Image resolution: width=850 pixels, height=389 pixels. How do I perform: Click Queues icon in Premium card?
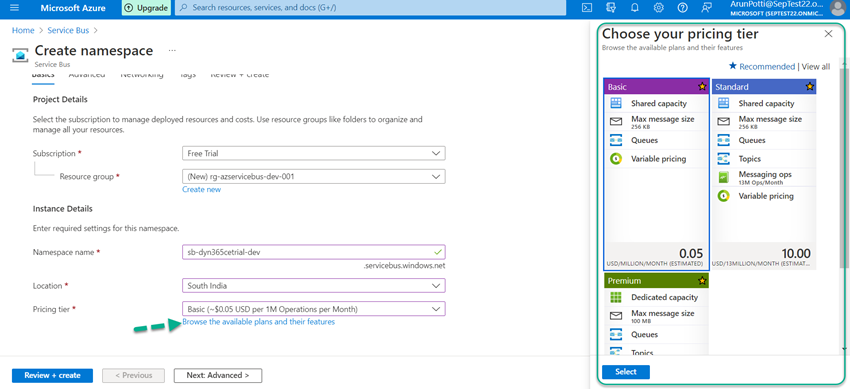click(x=616, y=334)
